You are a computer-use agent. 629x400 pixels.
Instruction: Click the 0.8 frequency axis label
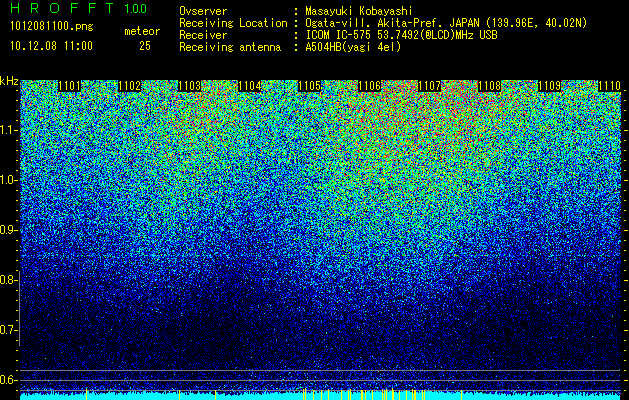(9, 280)
